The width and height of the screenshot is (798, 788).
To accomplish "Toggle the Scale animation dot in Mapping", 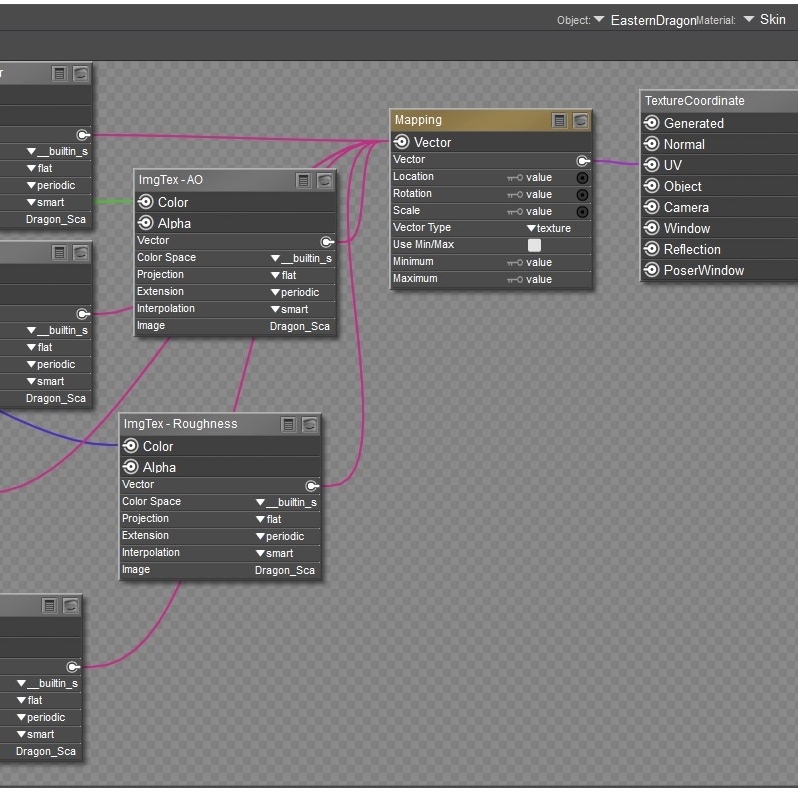I will pos(583,212).
